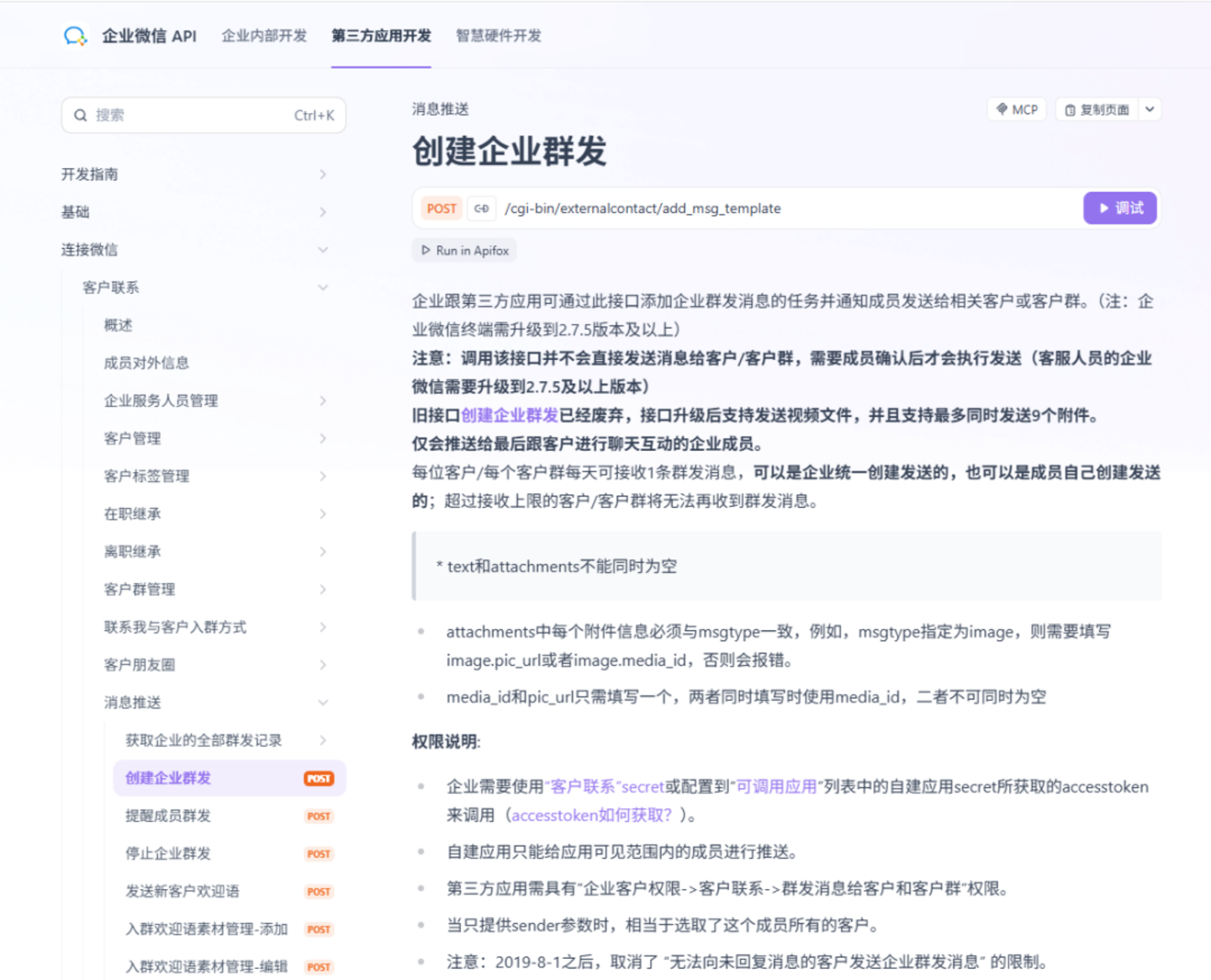Screen dimensions: 1211x980
Task: Expand 客户朋友圈 chevron
Action: pos(323,665)
